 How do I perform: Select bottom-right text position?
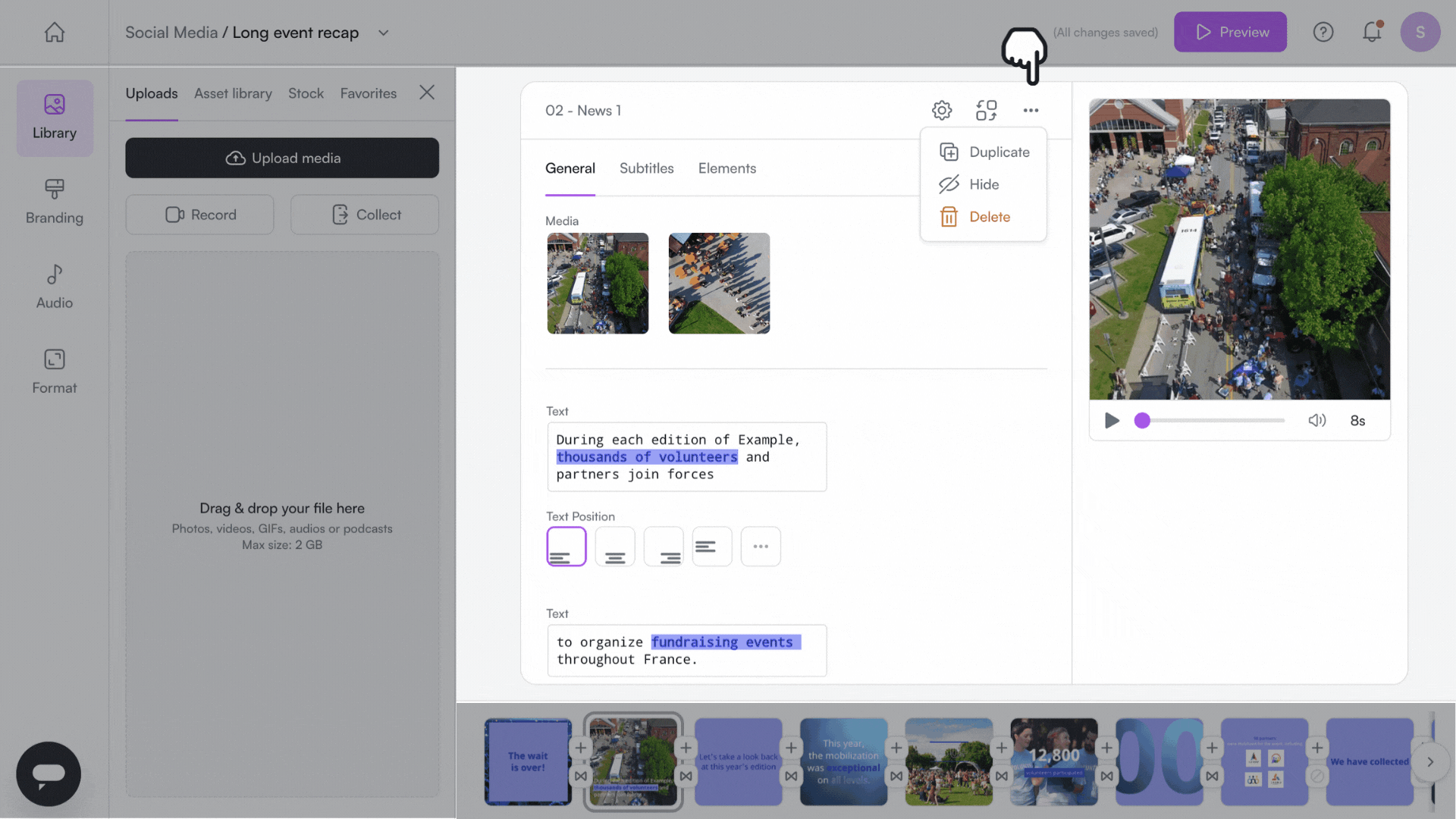click(x=664, y=547)
